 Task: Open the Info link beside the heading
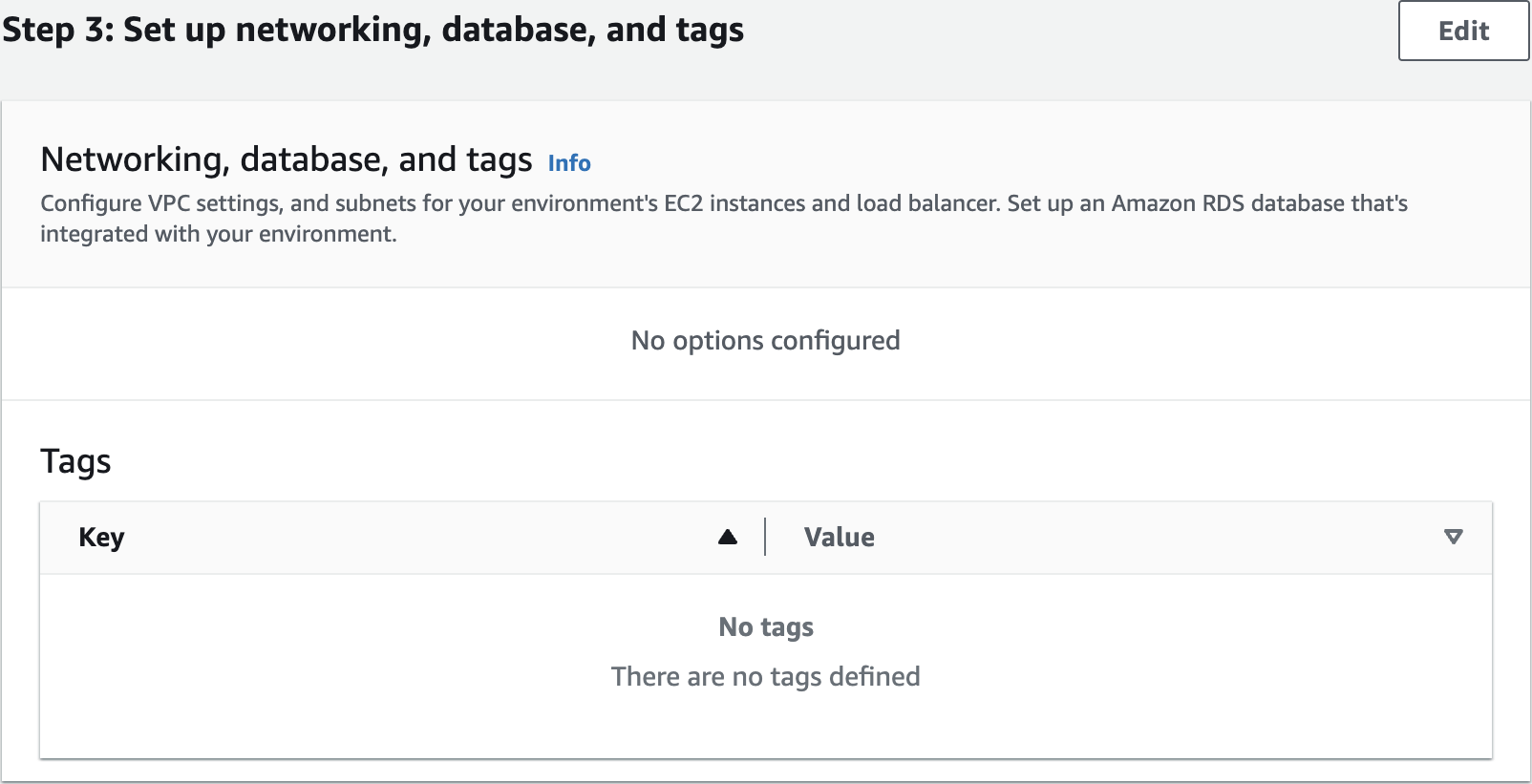(569, 163)
